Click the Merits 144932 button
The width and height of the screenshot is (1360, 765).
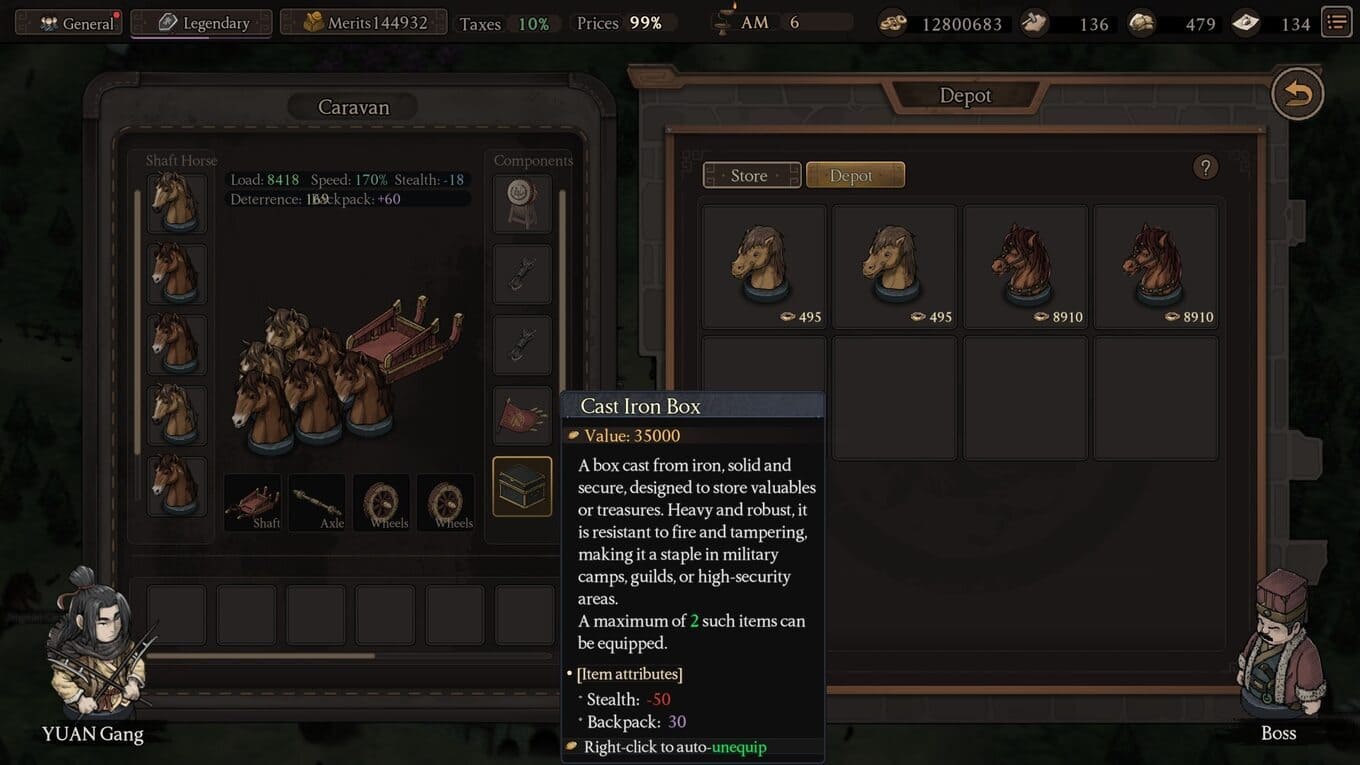[x=365, y=22]
